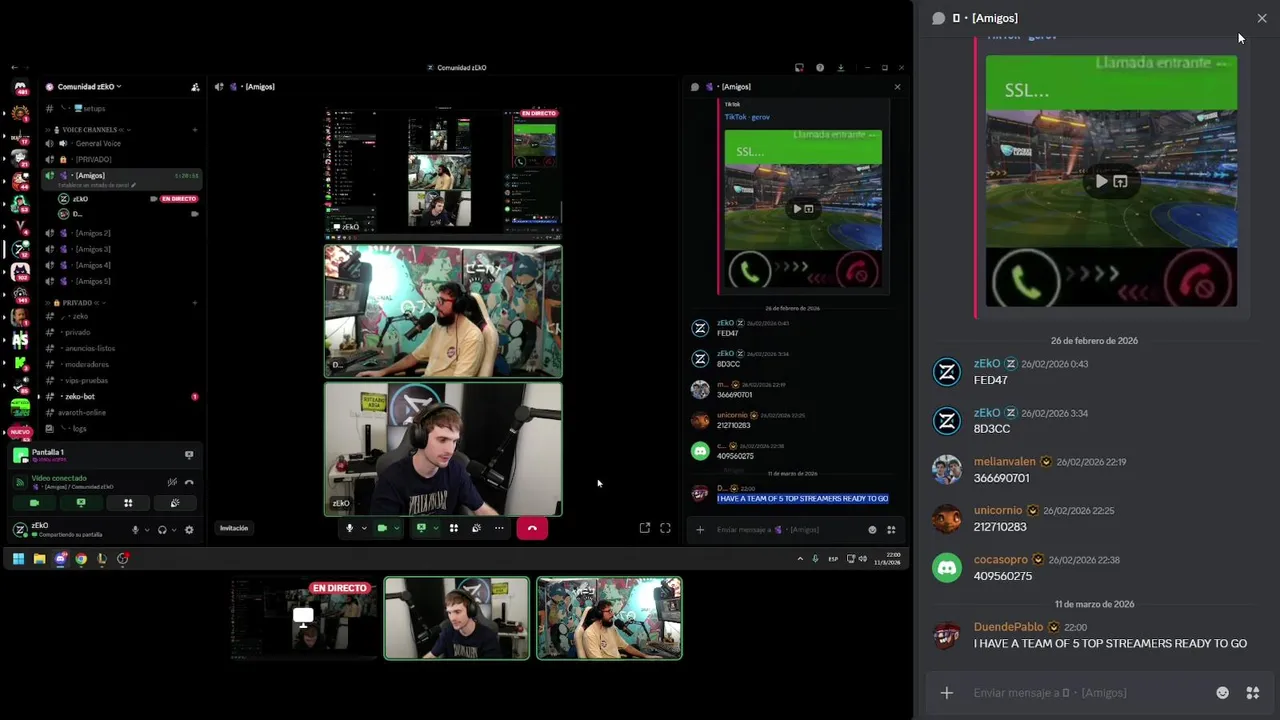Viewport: 1280px width, 720px height.
Task: Open the emoji picker in the inner chat panel
Action: [x=872, y=529]
